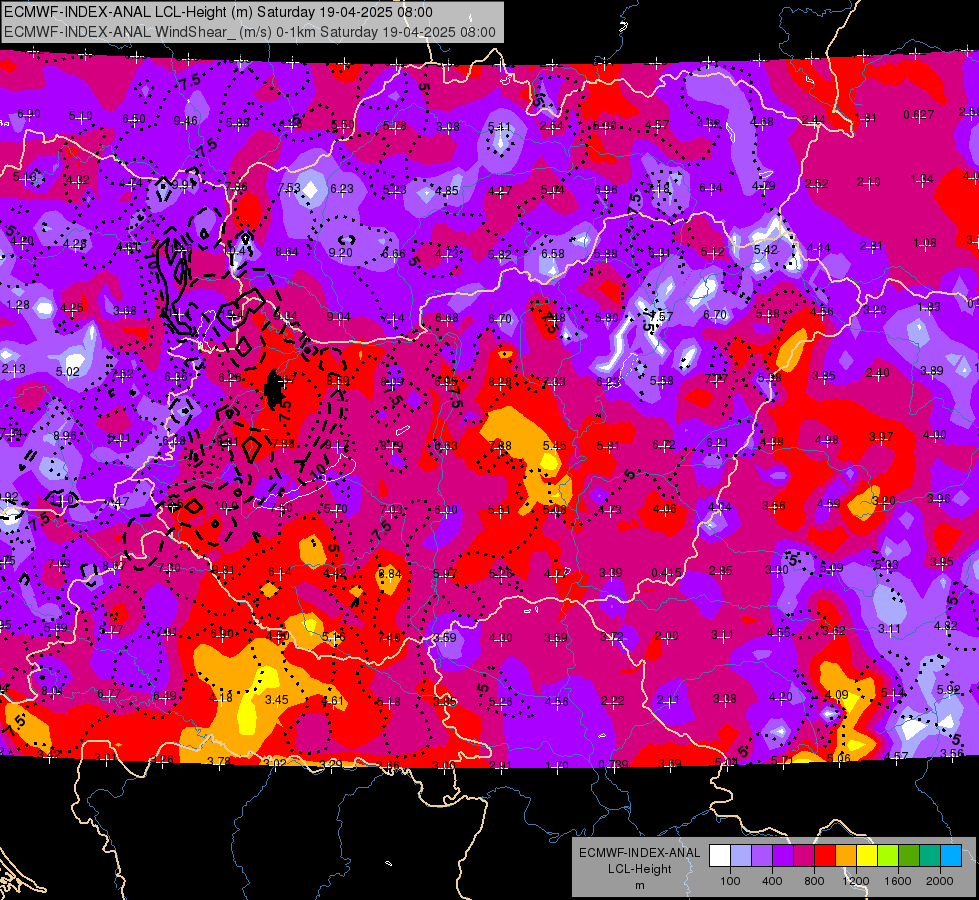The width and height of the screenshot is (979, 900).
Task: Click the wind shear value 0.415
Action: point(666,572)
